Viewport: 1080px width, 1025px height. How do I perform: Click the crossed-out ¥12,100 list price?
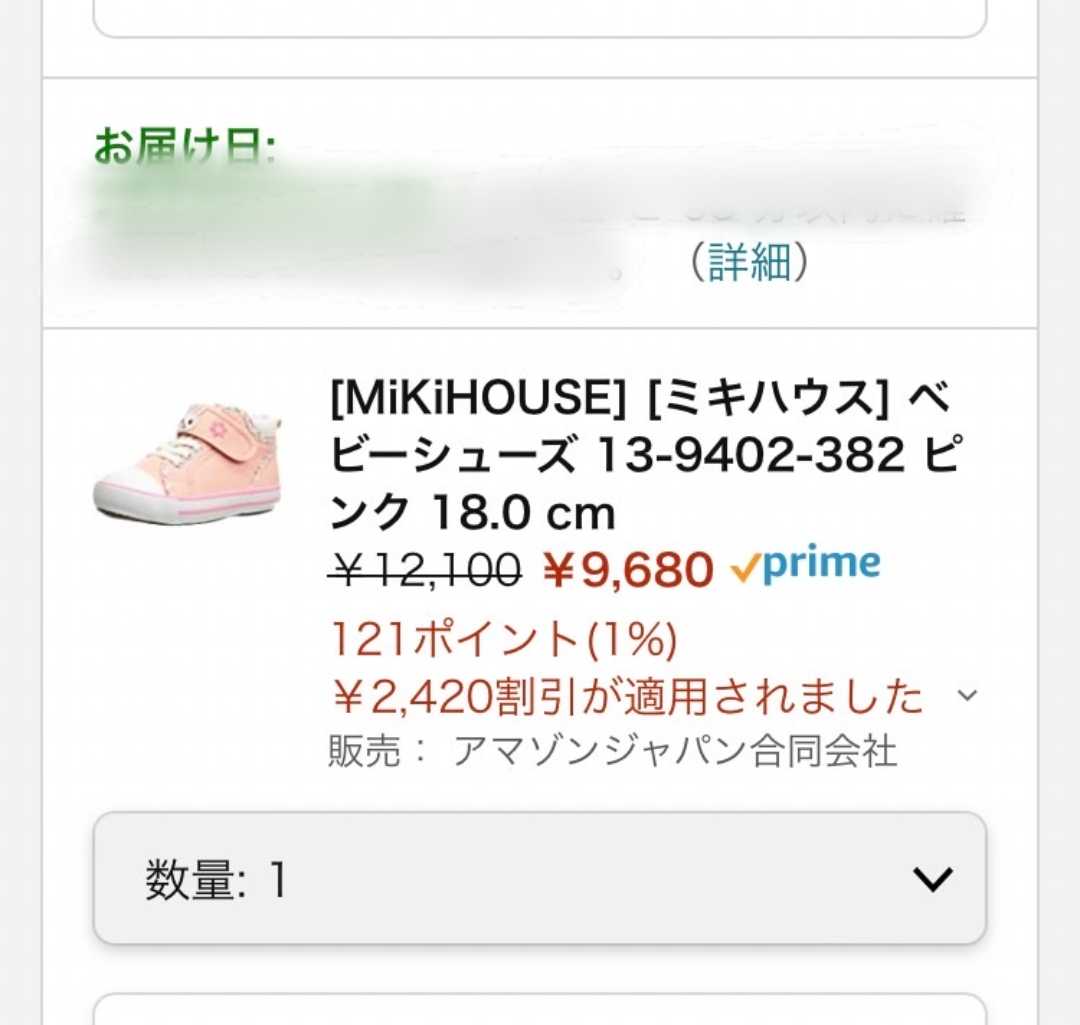(x=427, y=571)
